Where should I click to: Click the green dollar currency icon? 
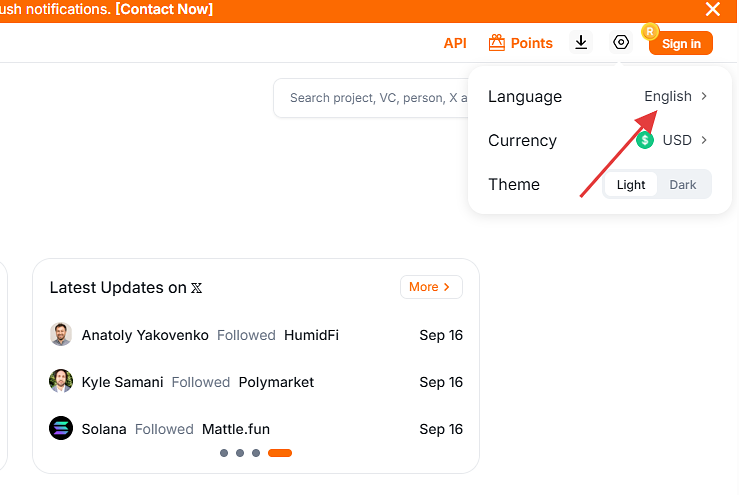click(x=646, y=140)
